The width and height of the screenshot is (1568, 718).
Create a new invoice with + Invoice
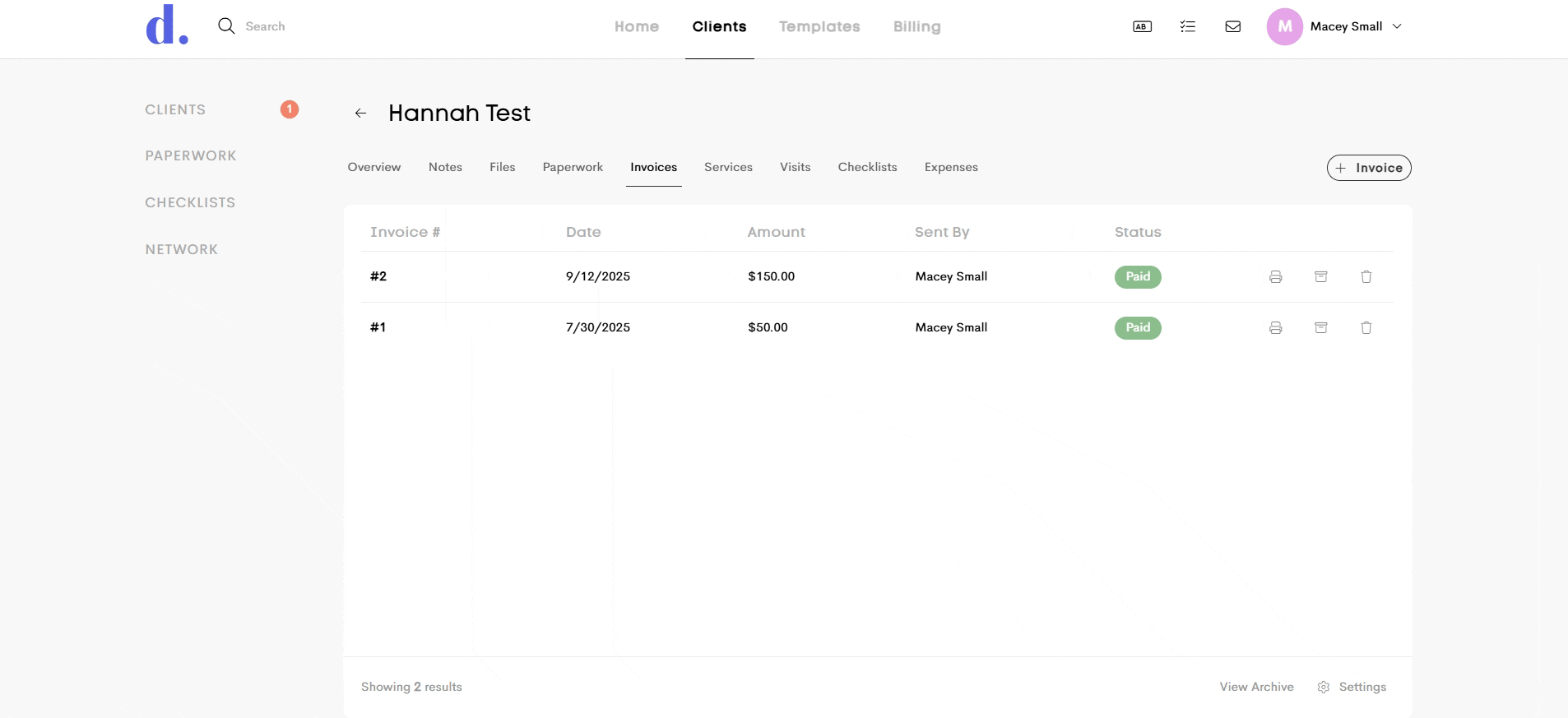(x=1369, y=168)
